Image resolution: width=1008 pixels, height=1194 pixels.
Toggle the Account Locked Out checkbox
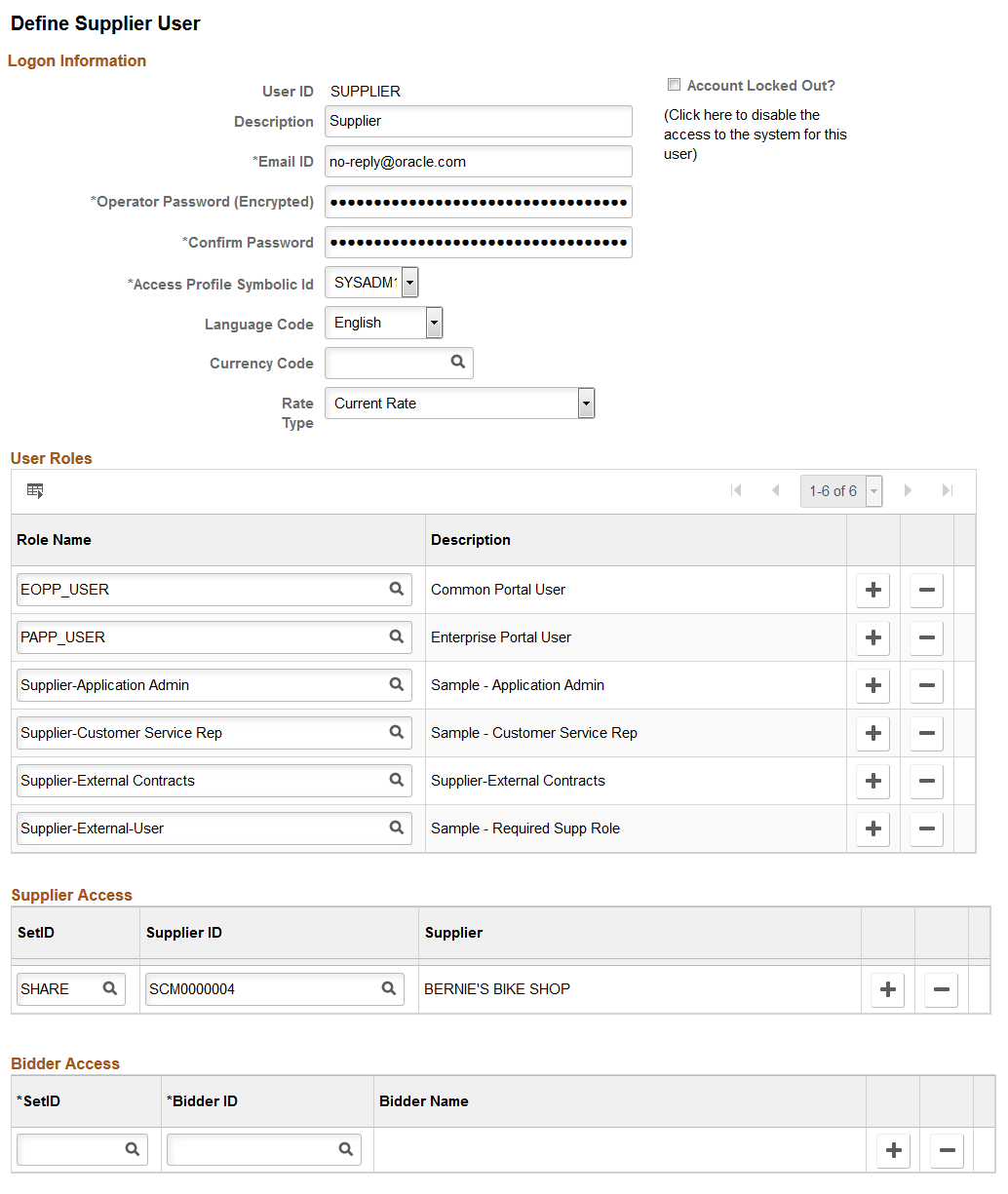[674, 85]
